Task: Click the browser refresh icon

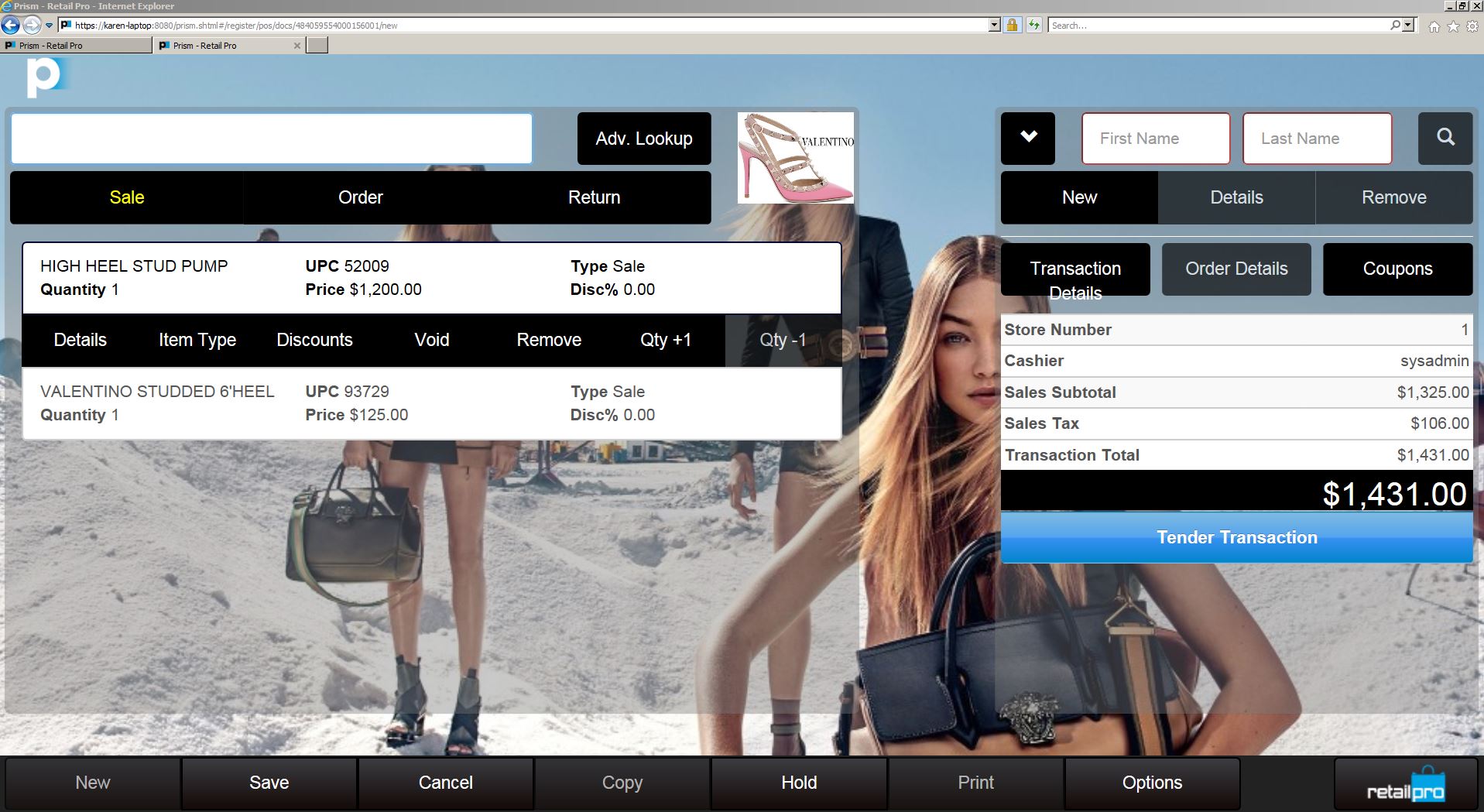Action: click(1033, 26)
